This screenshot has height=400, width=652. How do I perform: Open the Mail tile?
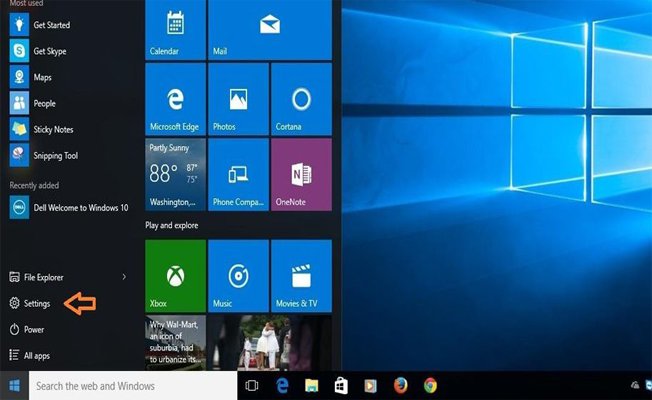coord(270,30)
